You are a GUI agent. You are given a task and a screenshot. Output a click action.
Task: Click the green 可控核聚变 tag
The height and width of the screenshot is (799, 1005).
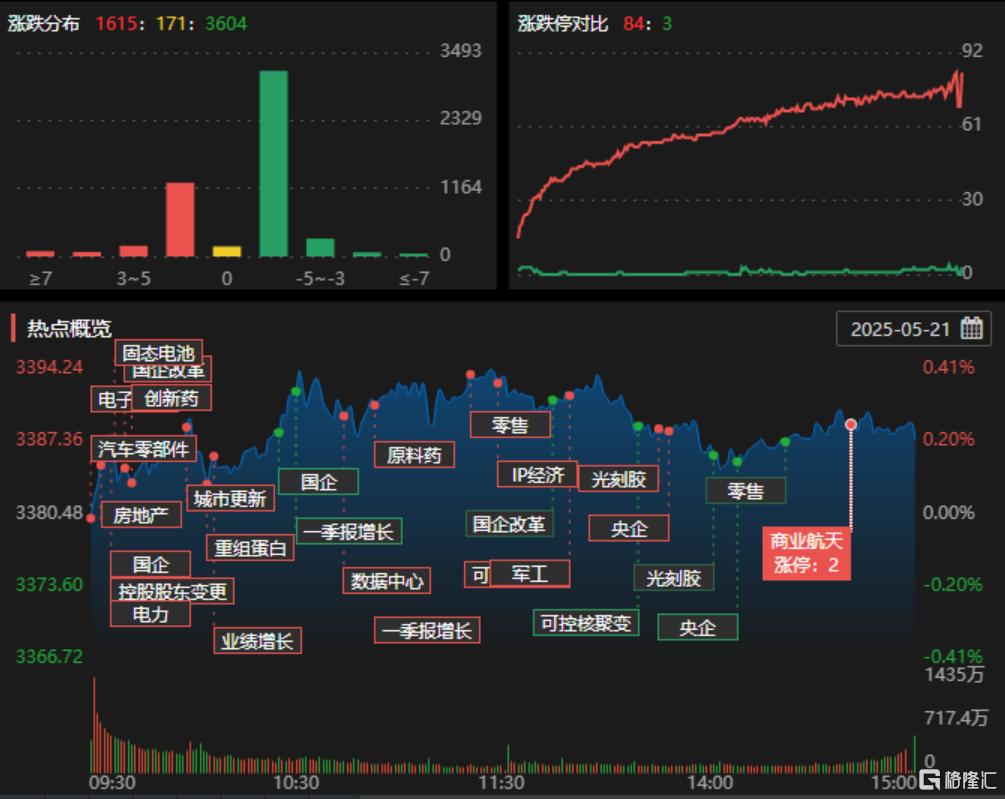[586, 622]
